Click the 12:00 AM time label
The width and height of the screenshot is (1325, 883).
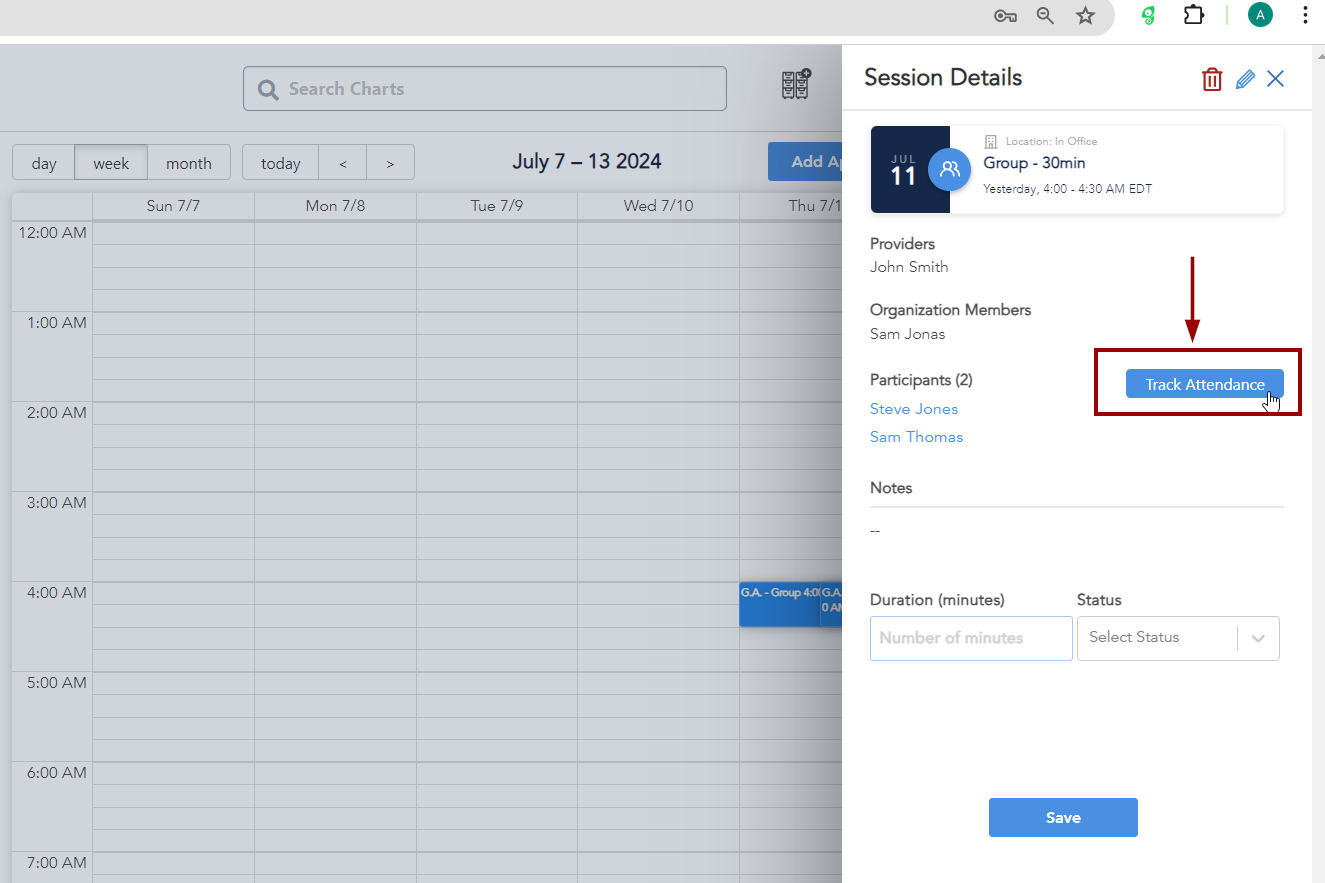click(51, 233)
